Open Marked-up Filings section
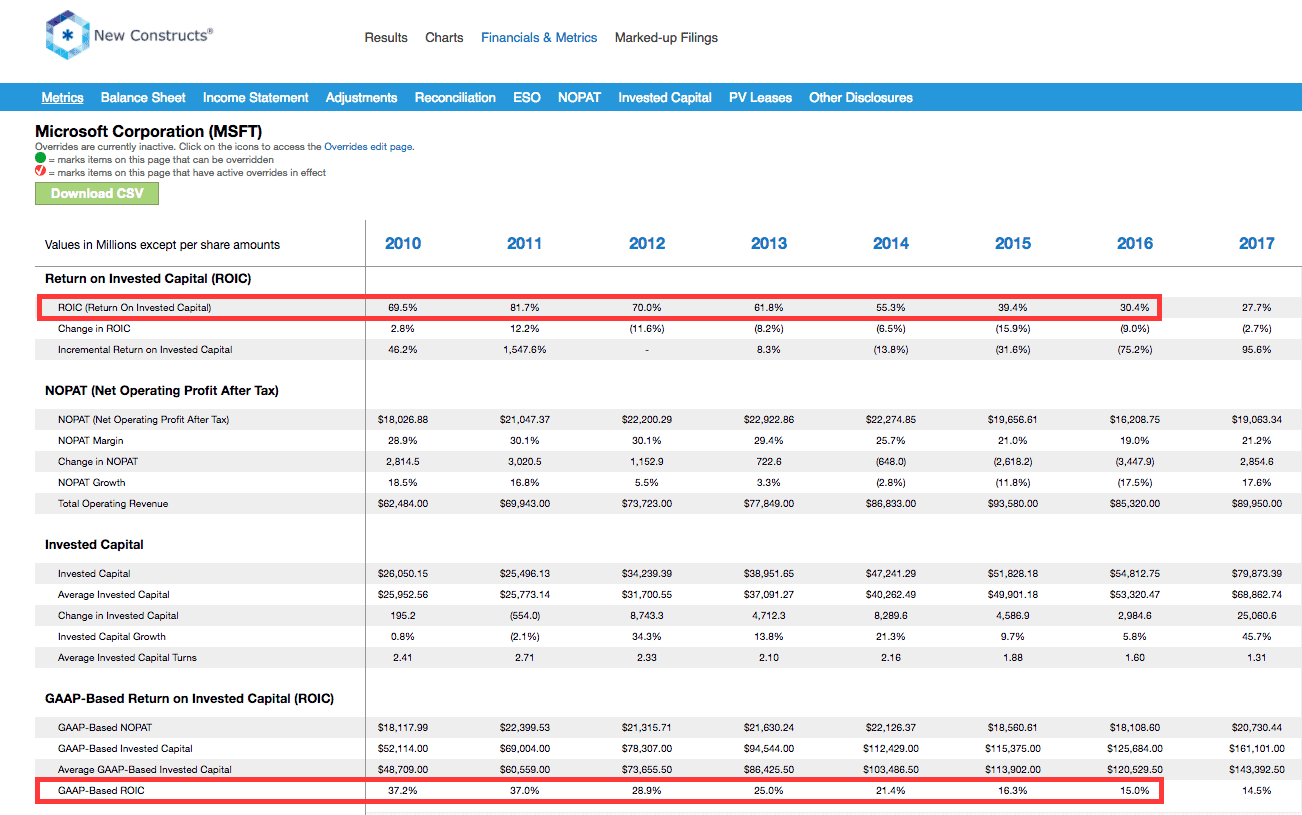The height and width of the screenshot is (815, 1302). point(666,38)
